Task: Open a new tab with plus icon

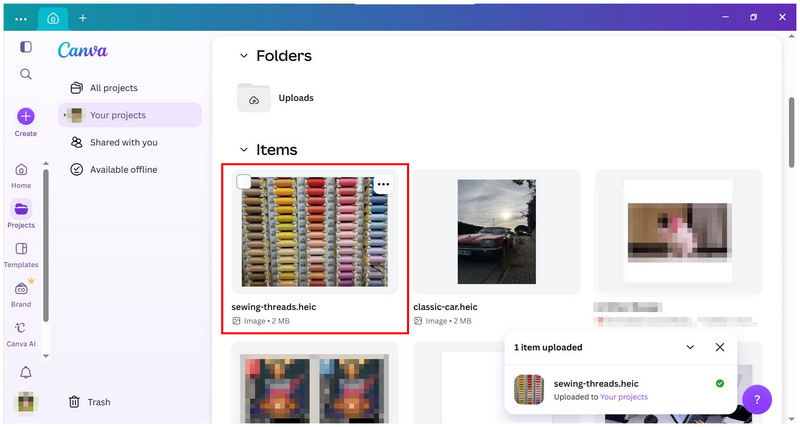Action: [83, 18]
